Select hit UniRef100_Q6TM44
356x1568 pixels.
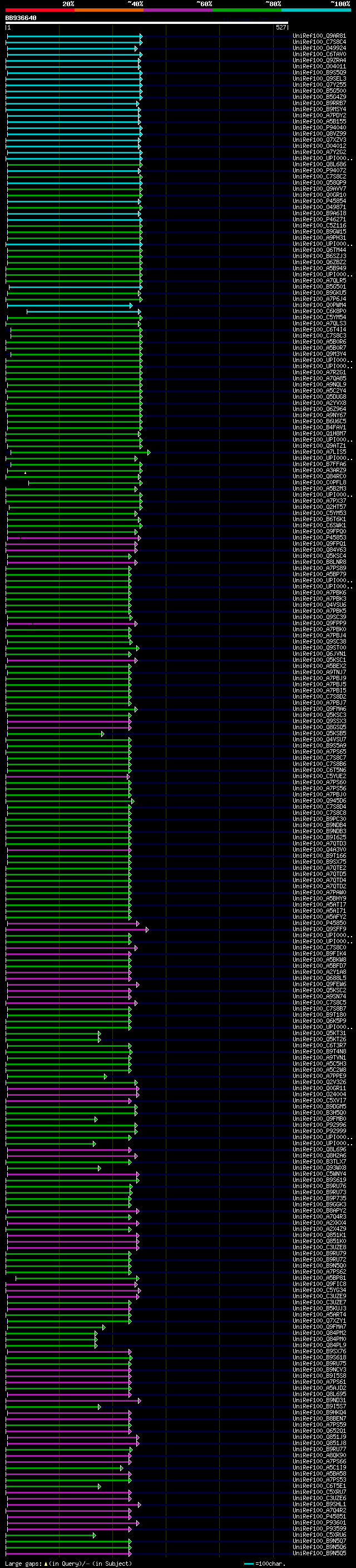click(x=319, y=250)
